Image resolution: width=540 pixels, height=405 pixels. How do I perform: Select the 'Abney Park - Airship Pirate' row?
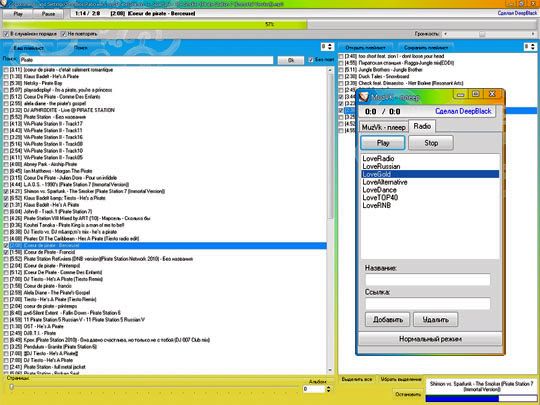165,164
